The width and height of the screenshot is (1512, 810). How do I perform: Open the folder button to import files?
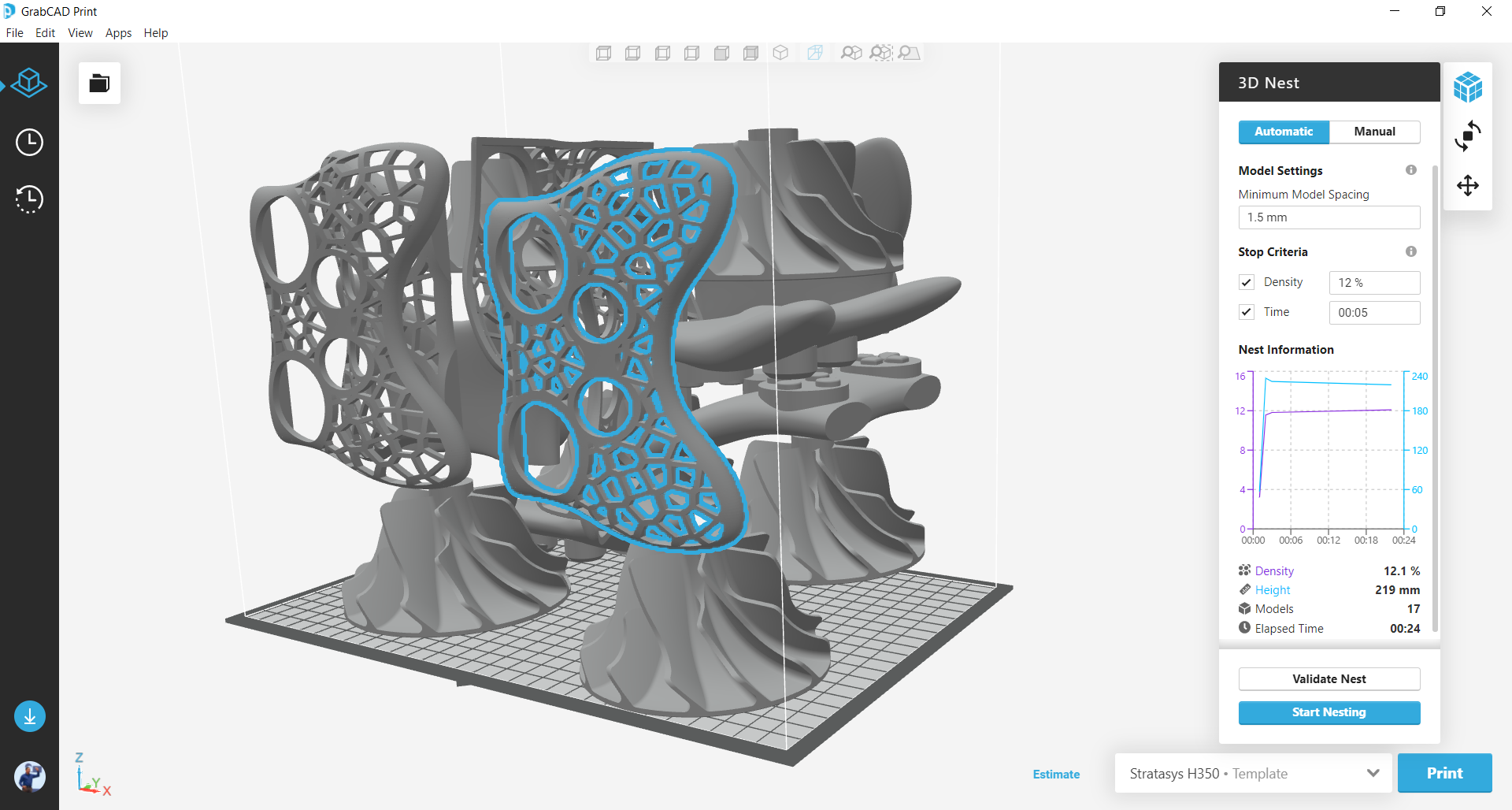click(98, 83)
